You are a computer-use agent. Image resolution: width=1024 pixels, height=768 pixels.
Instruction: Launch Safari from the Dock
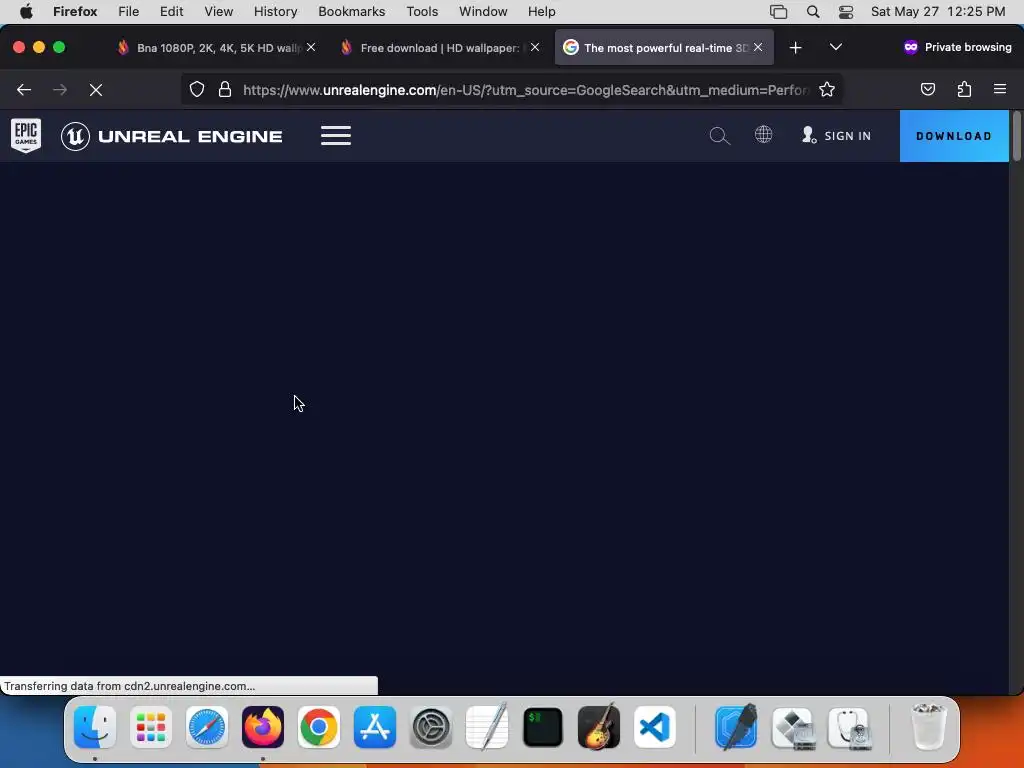[207, 727]
